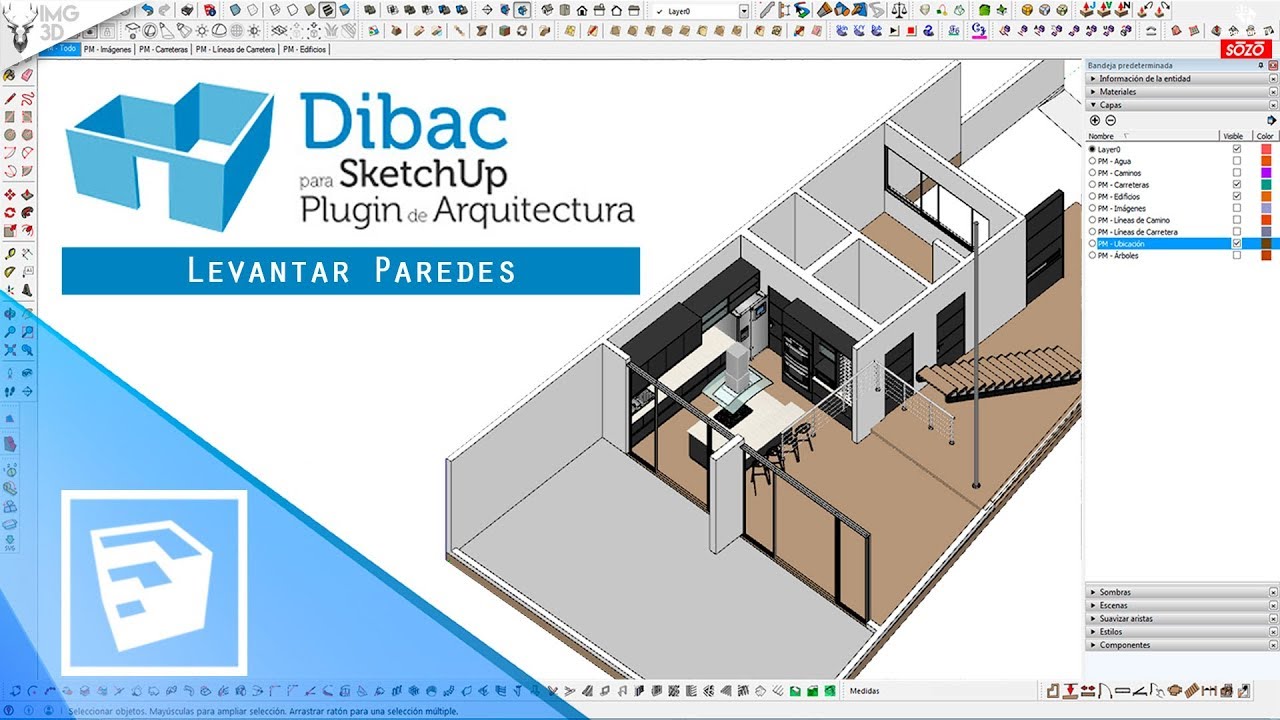The height and width of the screenshot is (720, 1280).
Task: Open layer details arrow menu
Action: [1271, 120]
